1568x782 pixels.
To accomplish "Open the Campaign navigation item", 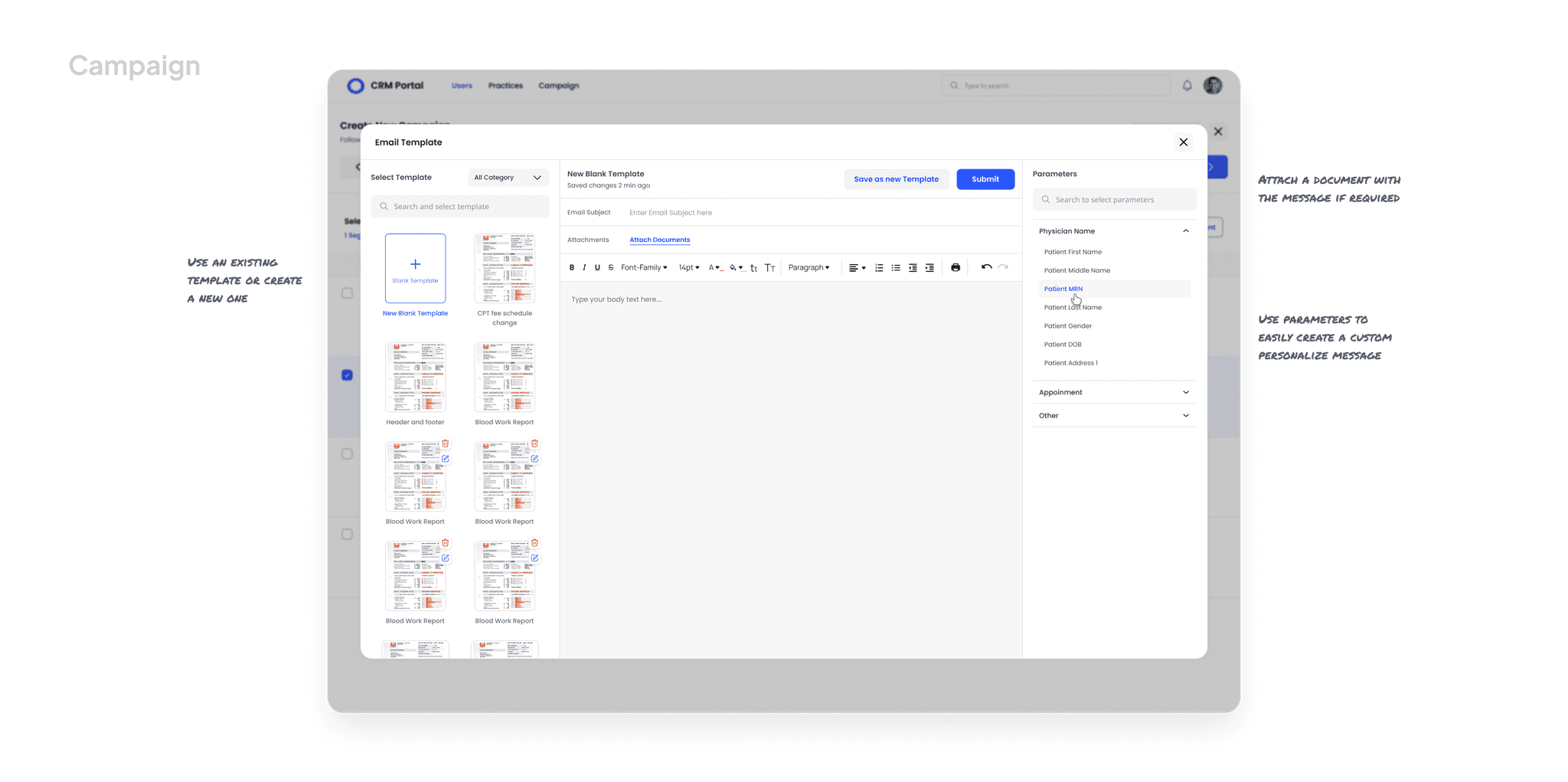I will [558, 85].
